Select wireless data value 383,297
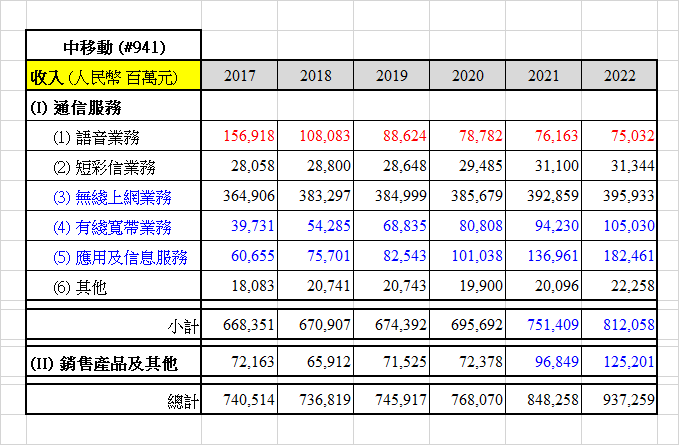This screenshot has height=445, width=679. (x=325, y=196)
